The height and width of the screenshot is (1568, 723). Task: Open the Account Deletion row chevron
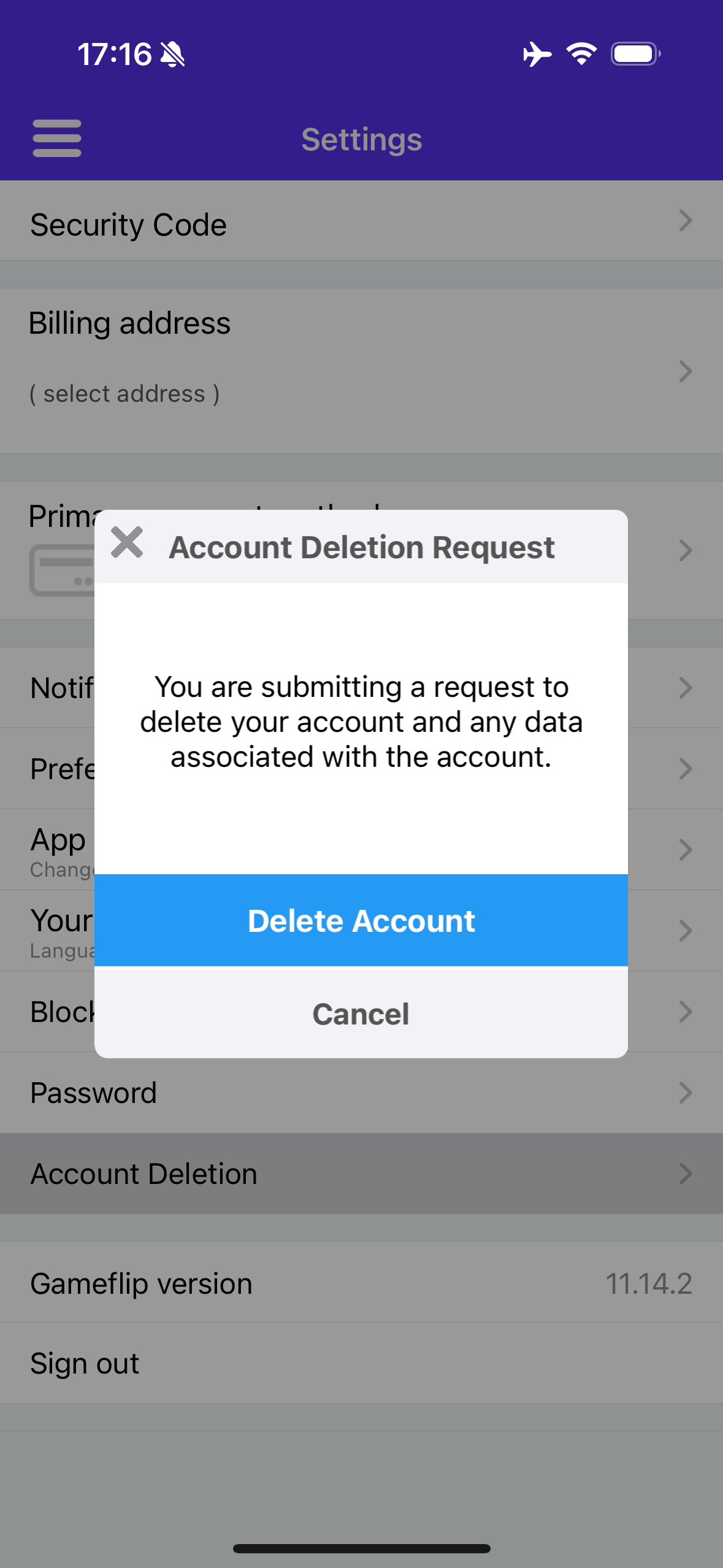click(686, 1174)
